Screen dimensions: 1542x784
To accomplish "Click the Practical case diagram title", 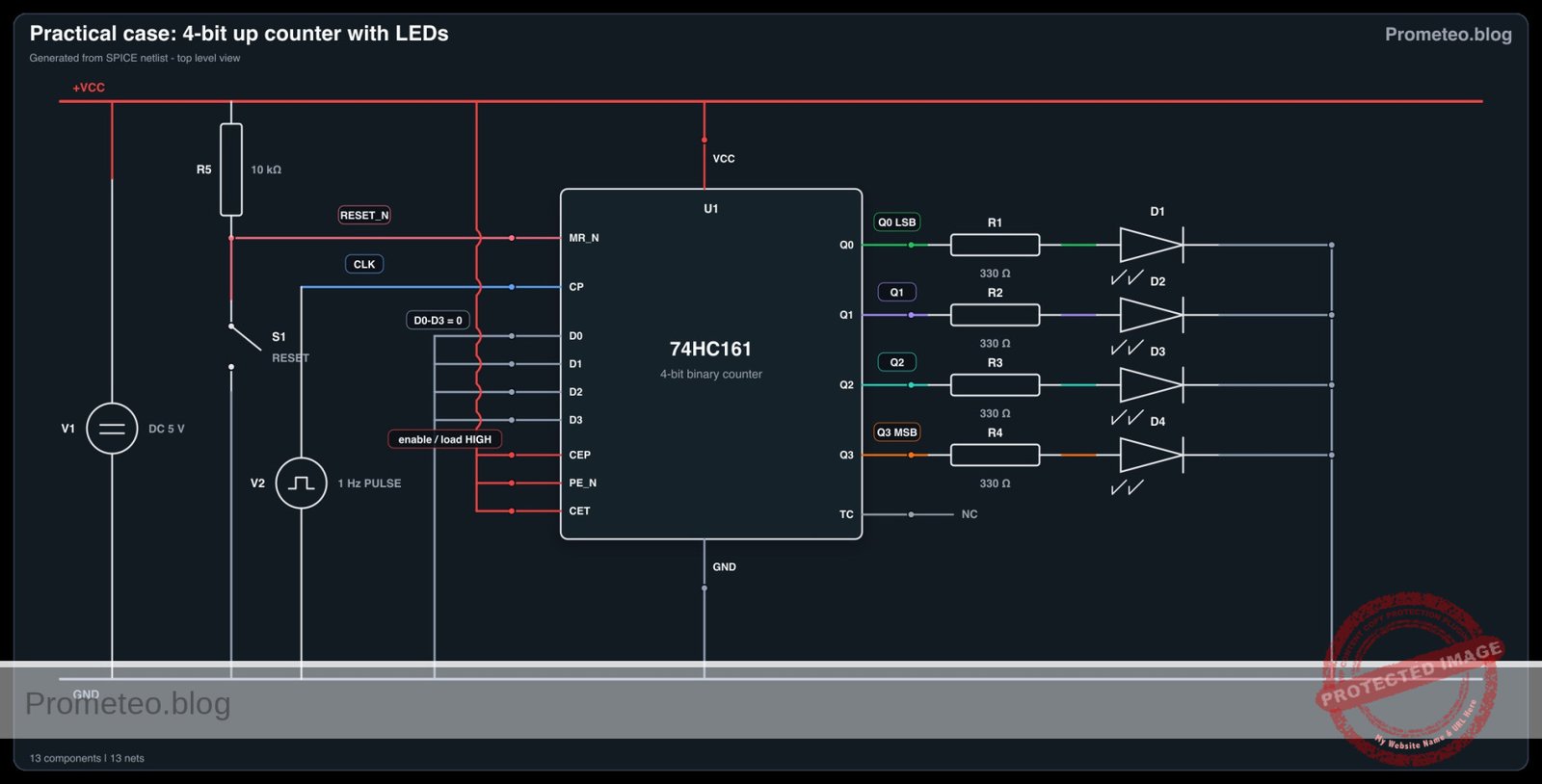I will click(239, 33).
